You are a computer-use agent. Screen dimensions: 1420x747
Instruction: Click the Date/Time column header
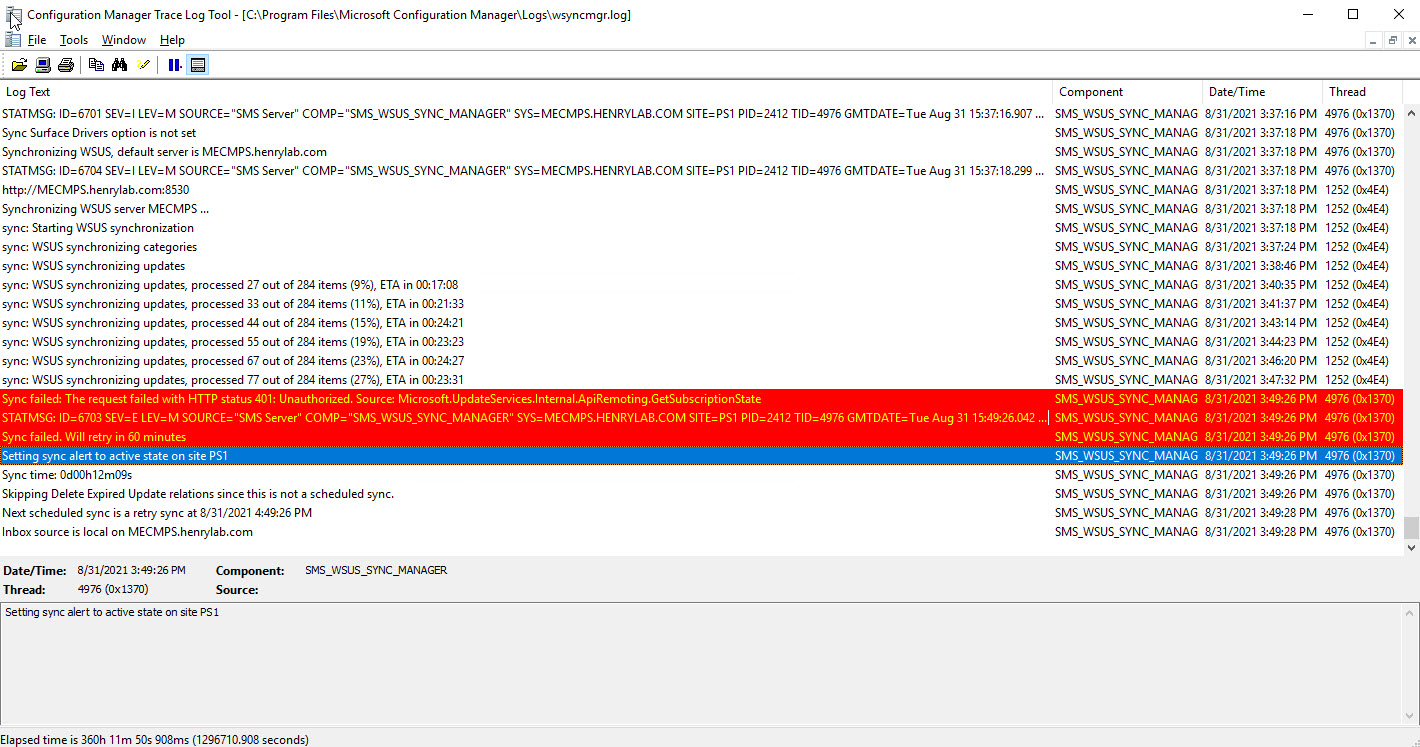point(1260,92)
